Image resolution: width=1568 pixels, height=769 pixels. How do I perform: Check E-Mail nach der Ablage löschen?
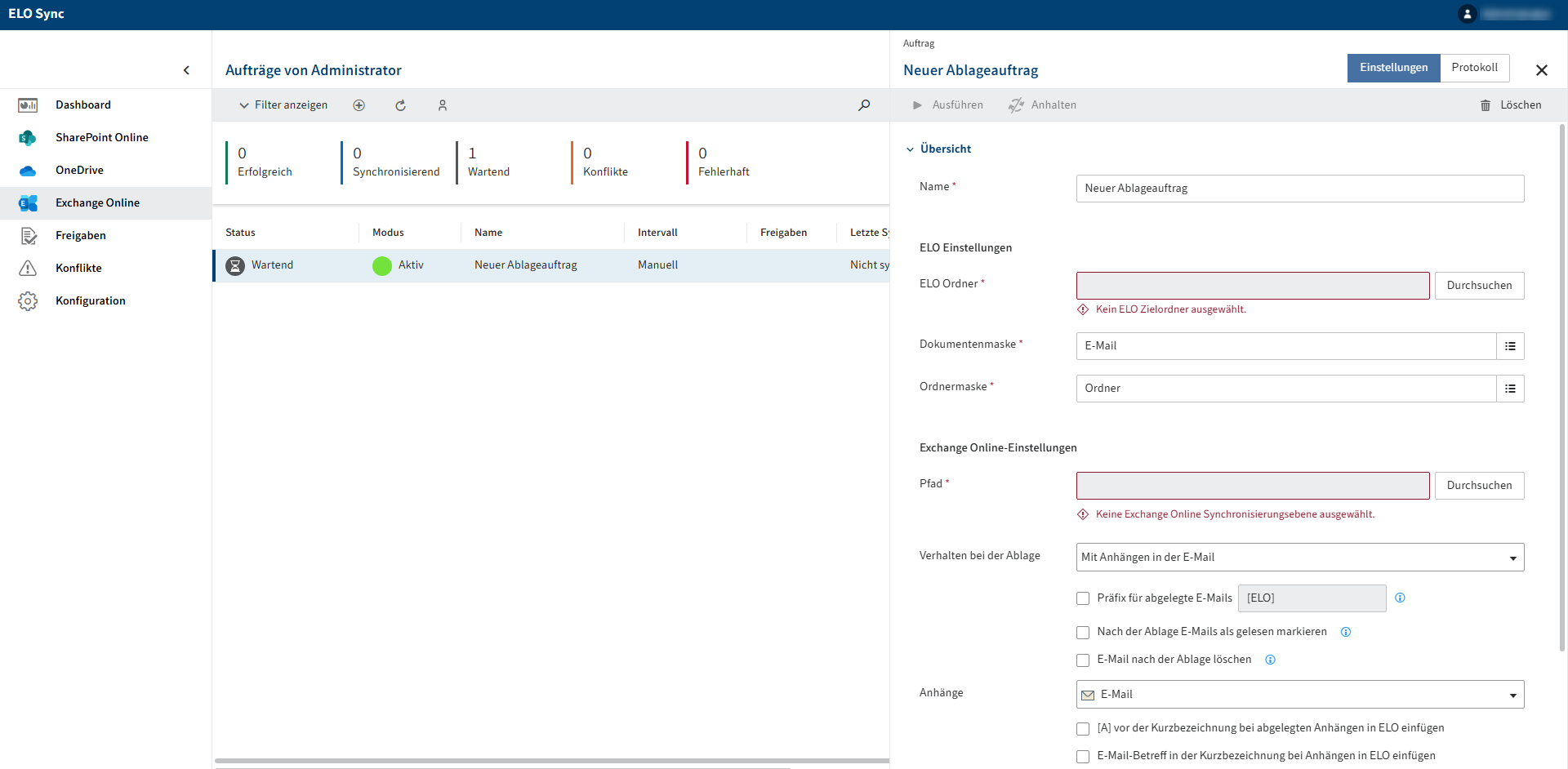[1083, 660]
